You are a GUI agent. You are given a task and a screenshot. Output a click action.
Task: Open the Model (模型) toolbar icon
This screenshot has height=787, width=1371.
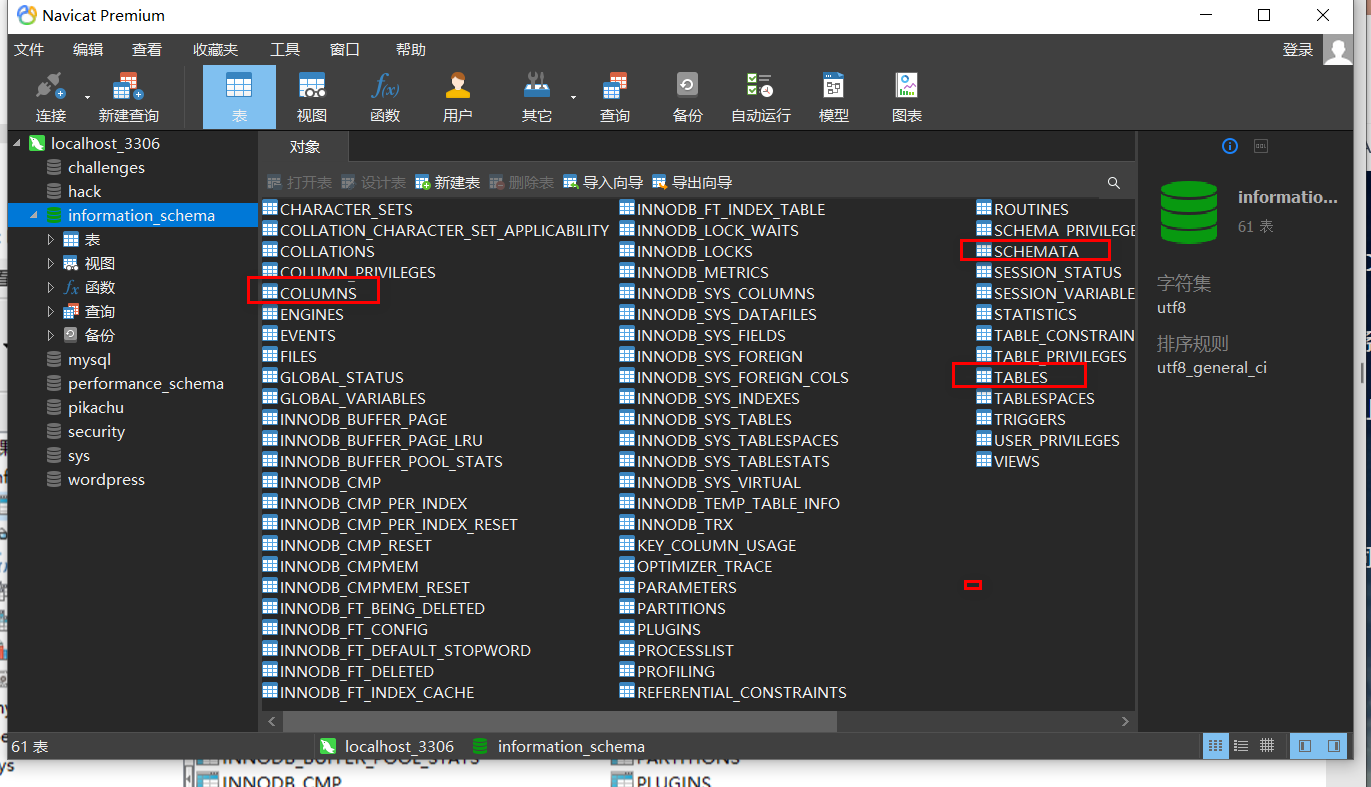[x=834, y=97]
